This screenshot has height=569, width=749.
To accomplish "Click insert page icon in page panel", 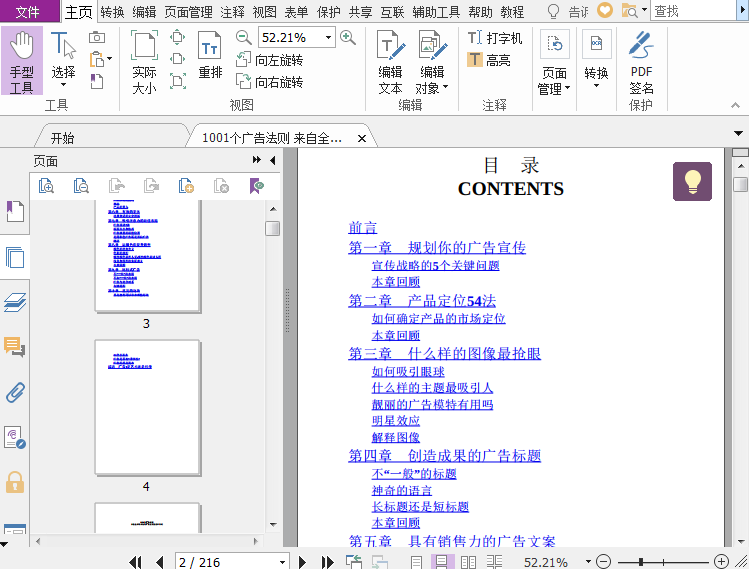I will coord(186,186).
